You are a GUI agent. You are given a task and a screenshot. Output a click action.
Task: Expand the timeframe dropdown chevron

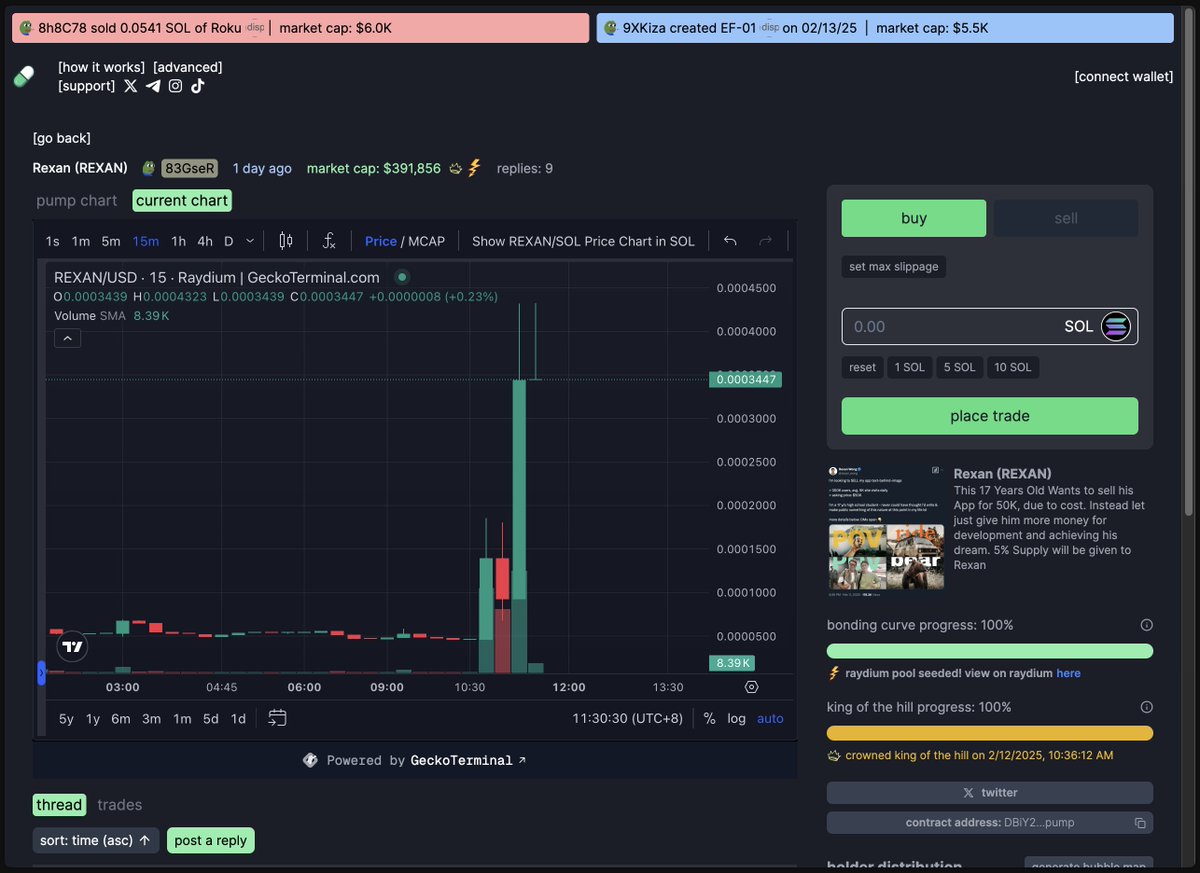point(250,241)
